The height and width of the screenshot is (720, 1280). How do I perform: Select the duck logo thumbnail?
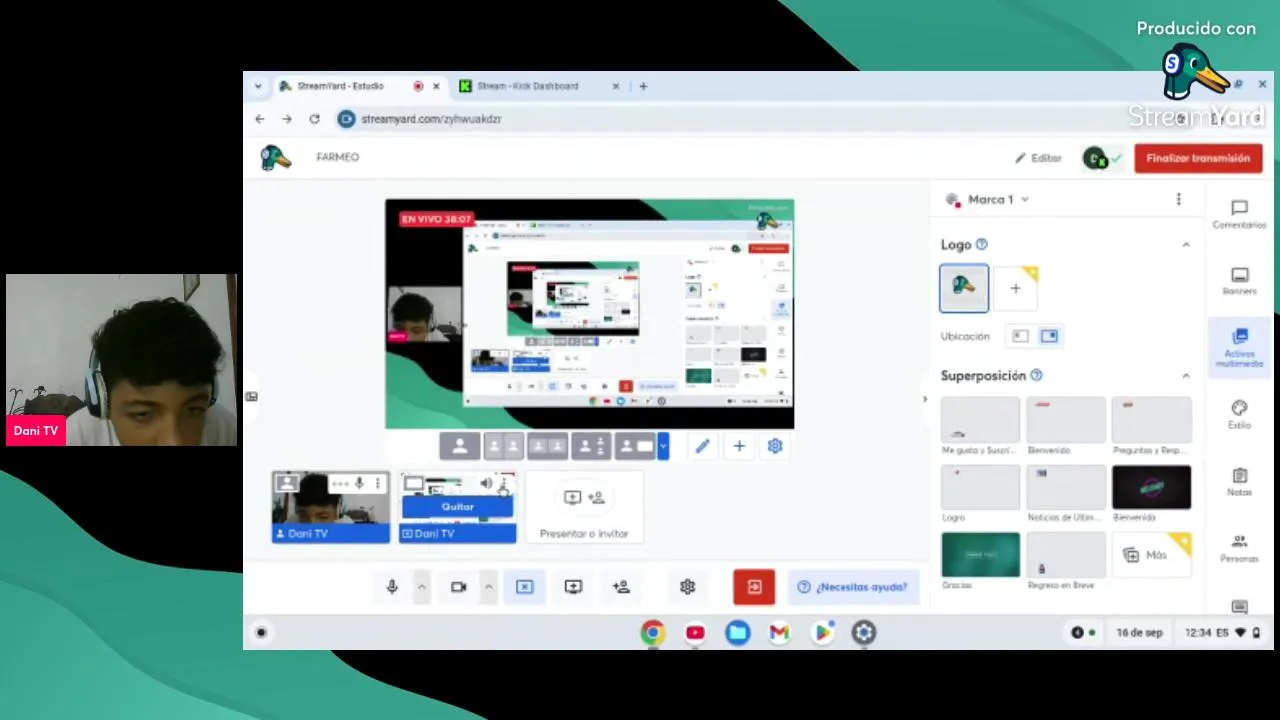964,288
